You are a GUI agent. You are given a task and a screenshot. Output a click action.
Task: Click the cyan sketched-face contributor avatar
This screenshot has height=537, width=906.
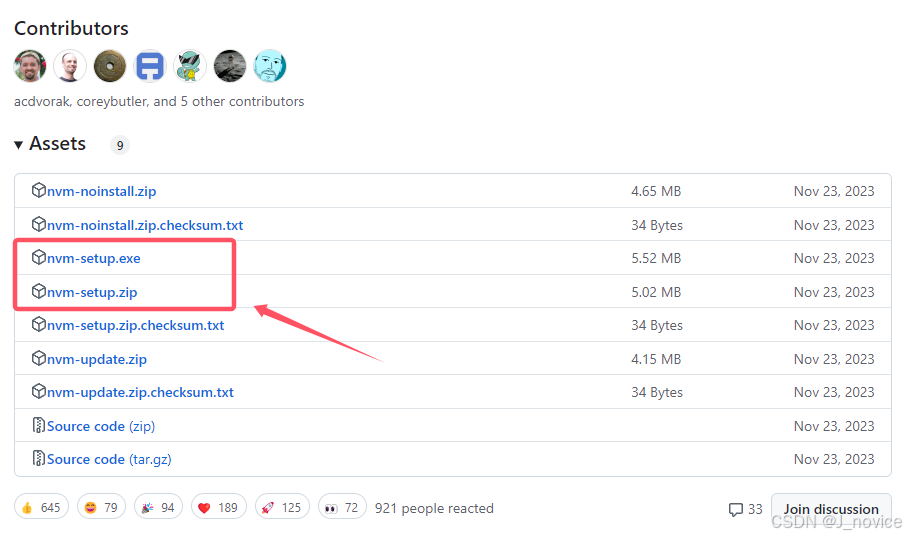(270, 66)
